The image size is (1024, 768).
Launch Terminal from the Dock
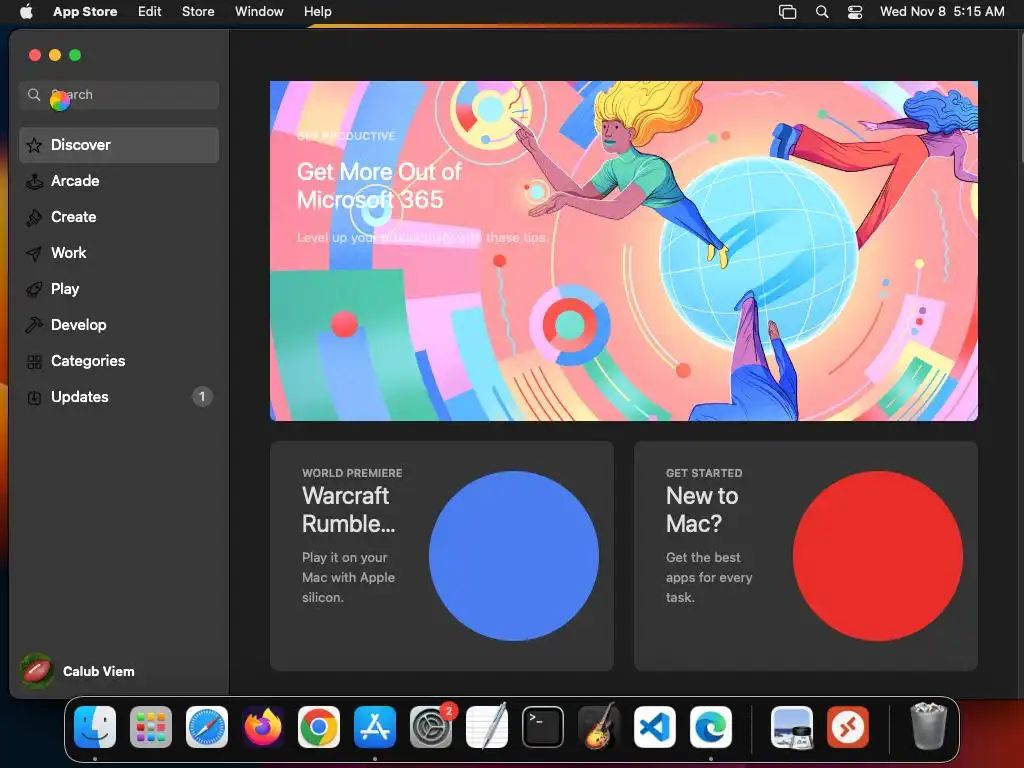click(543, 727)
